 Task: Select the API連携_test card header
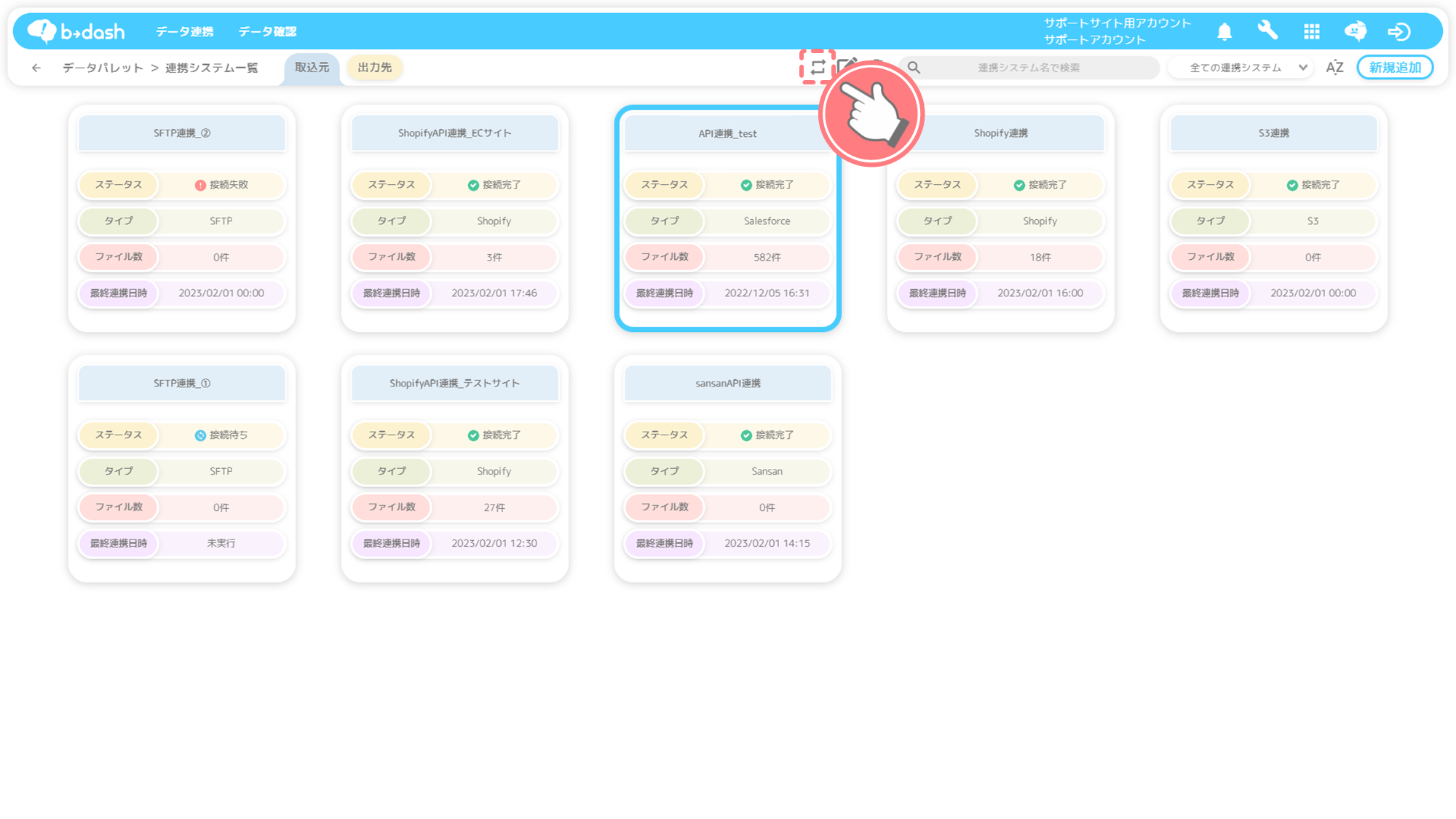[x=728, y=133]
